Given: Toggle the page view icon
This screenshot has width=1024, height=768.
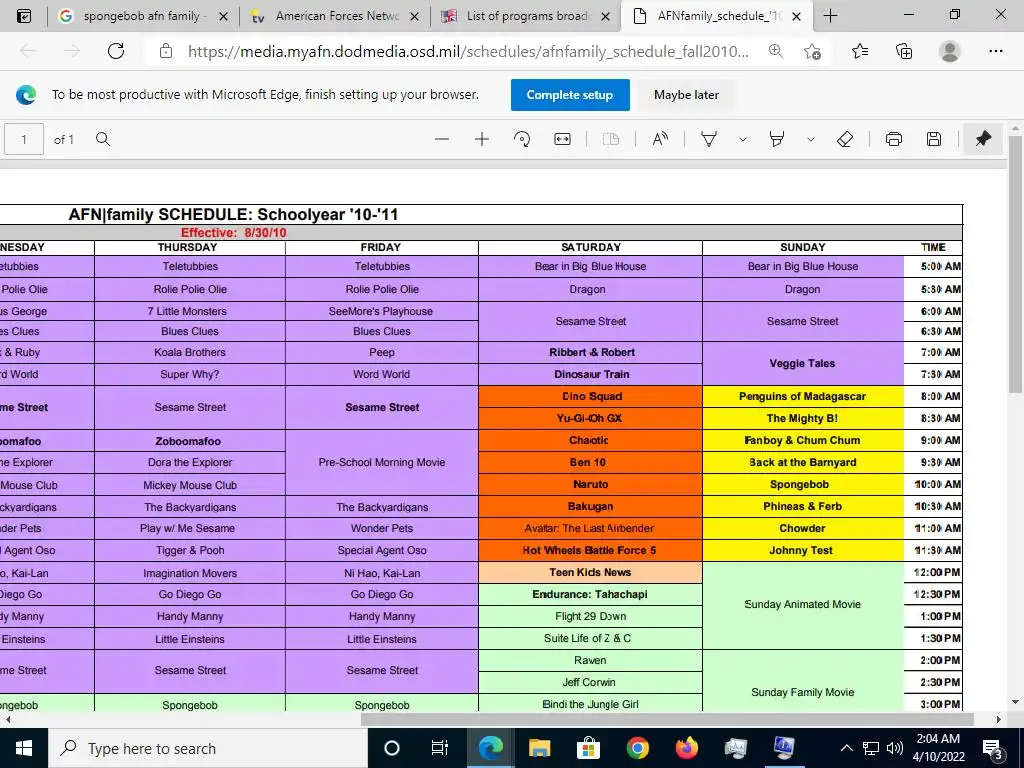Looking at the screenshot, I should (x=611, y=139).
